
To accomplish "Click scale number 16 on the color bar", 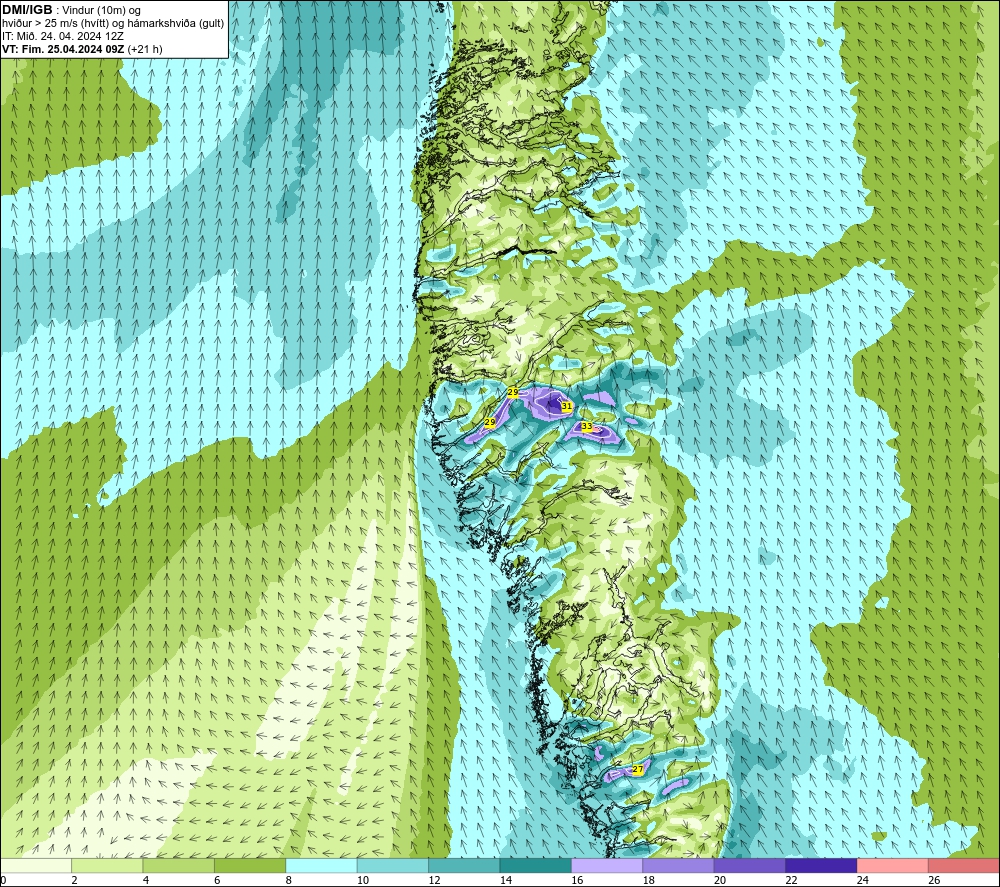I will (x=577, y=880).
